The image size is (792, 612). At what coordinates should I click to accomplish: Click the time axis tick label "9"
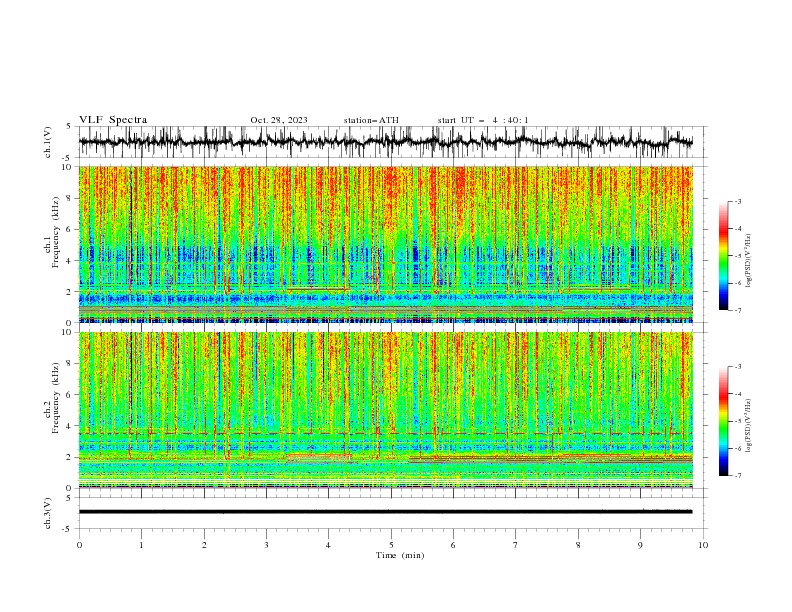[x=640, y=545]
